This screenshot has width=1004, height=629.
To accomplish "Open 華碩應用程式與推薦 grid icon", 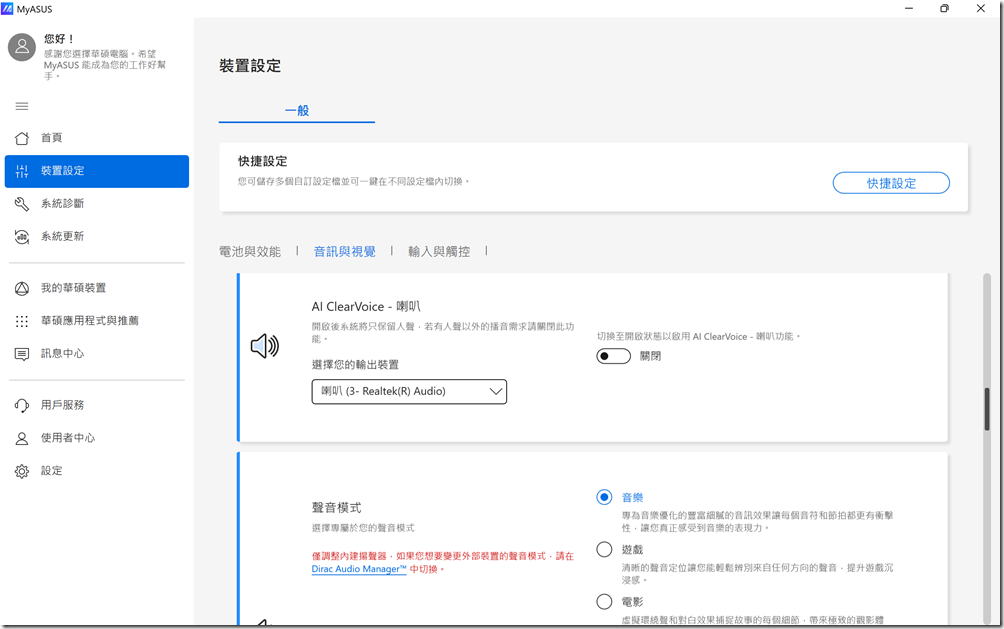I will click(x=22, y=321).
